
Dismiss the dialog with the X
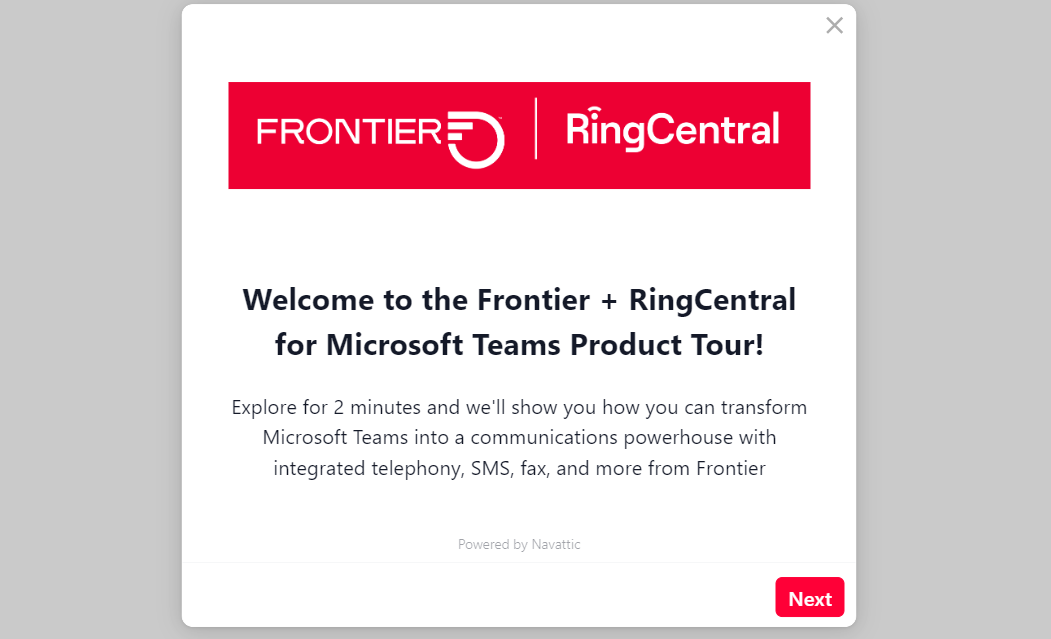pyautogui.click(x=834, y=25)
